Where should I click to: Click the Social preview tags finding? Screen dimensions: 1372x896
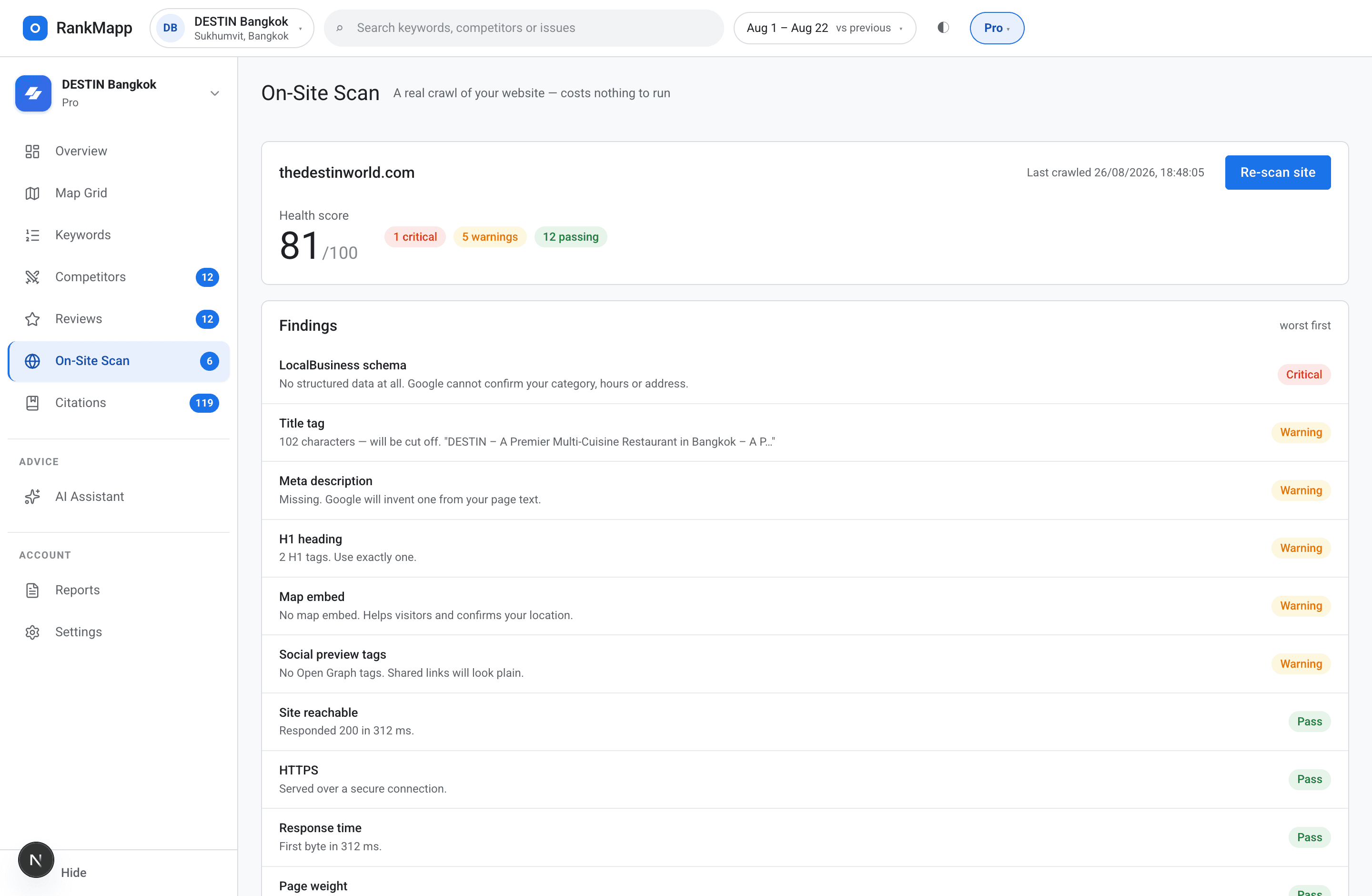(x=805, y=663)
